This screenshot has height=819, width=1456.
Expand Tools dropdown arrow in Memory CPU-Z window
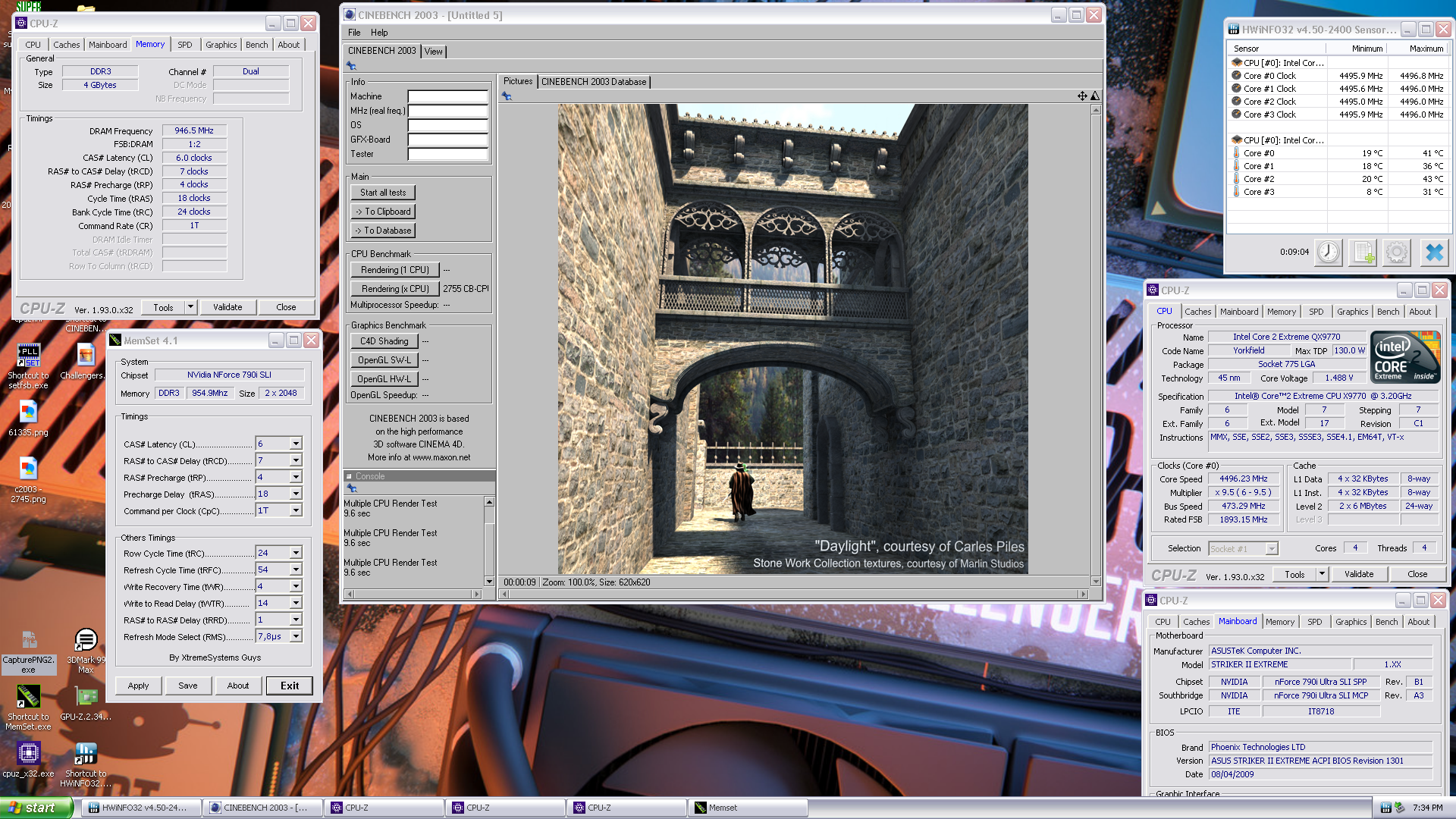[x=191, y=307]
